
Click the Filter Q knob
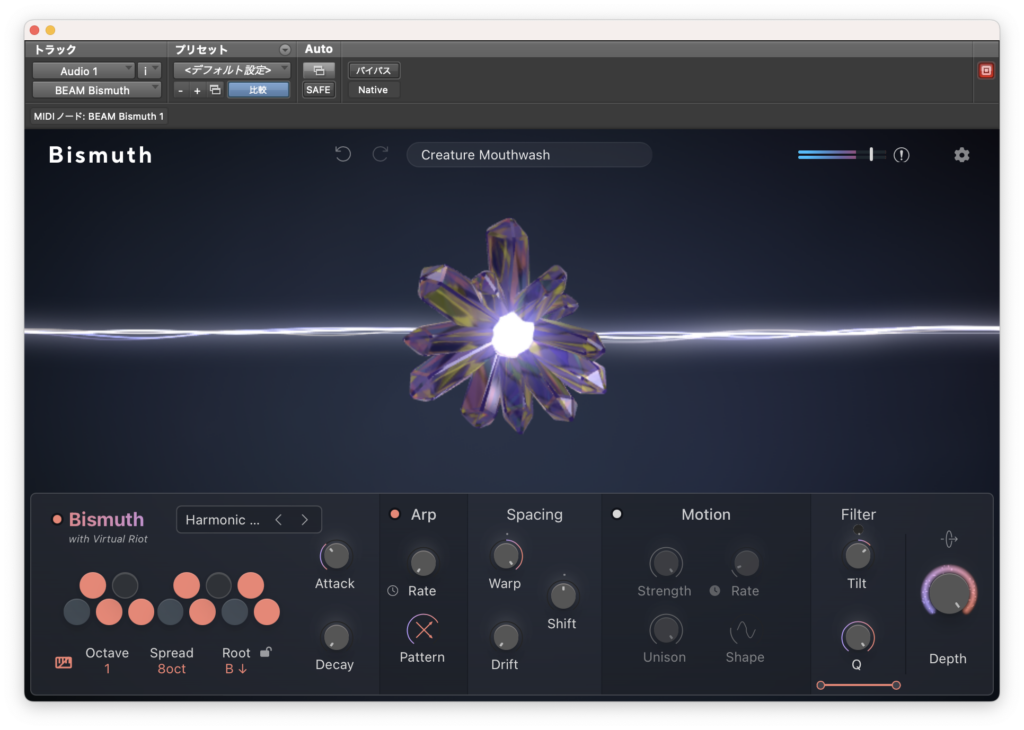point(857,637)
